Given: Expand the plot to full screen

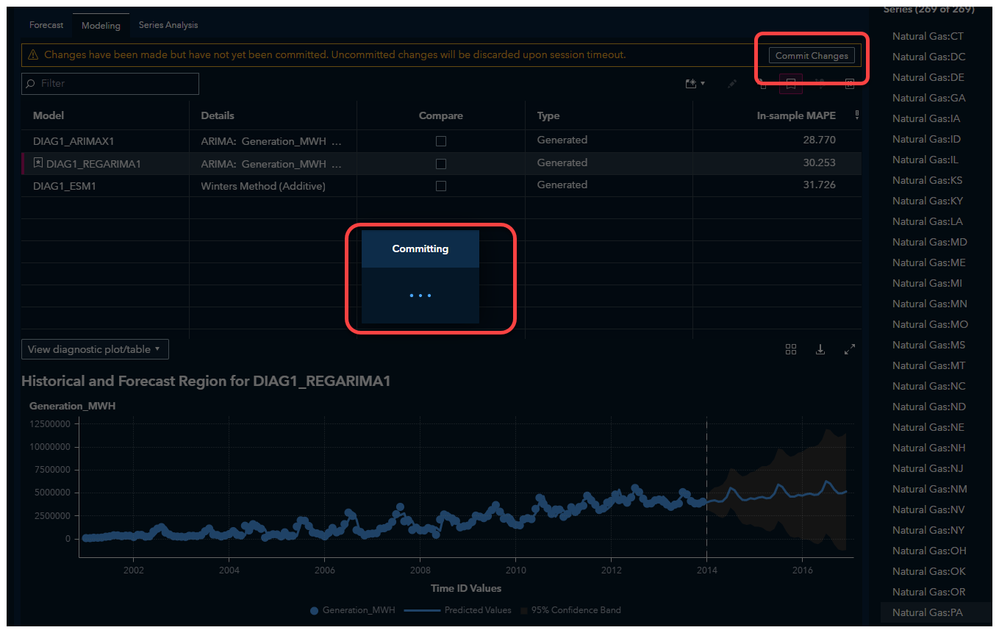Looking at the screenshot, I should click(849, 349).
